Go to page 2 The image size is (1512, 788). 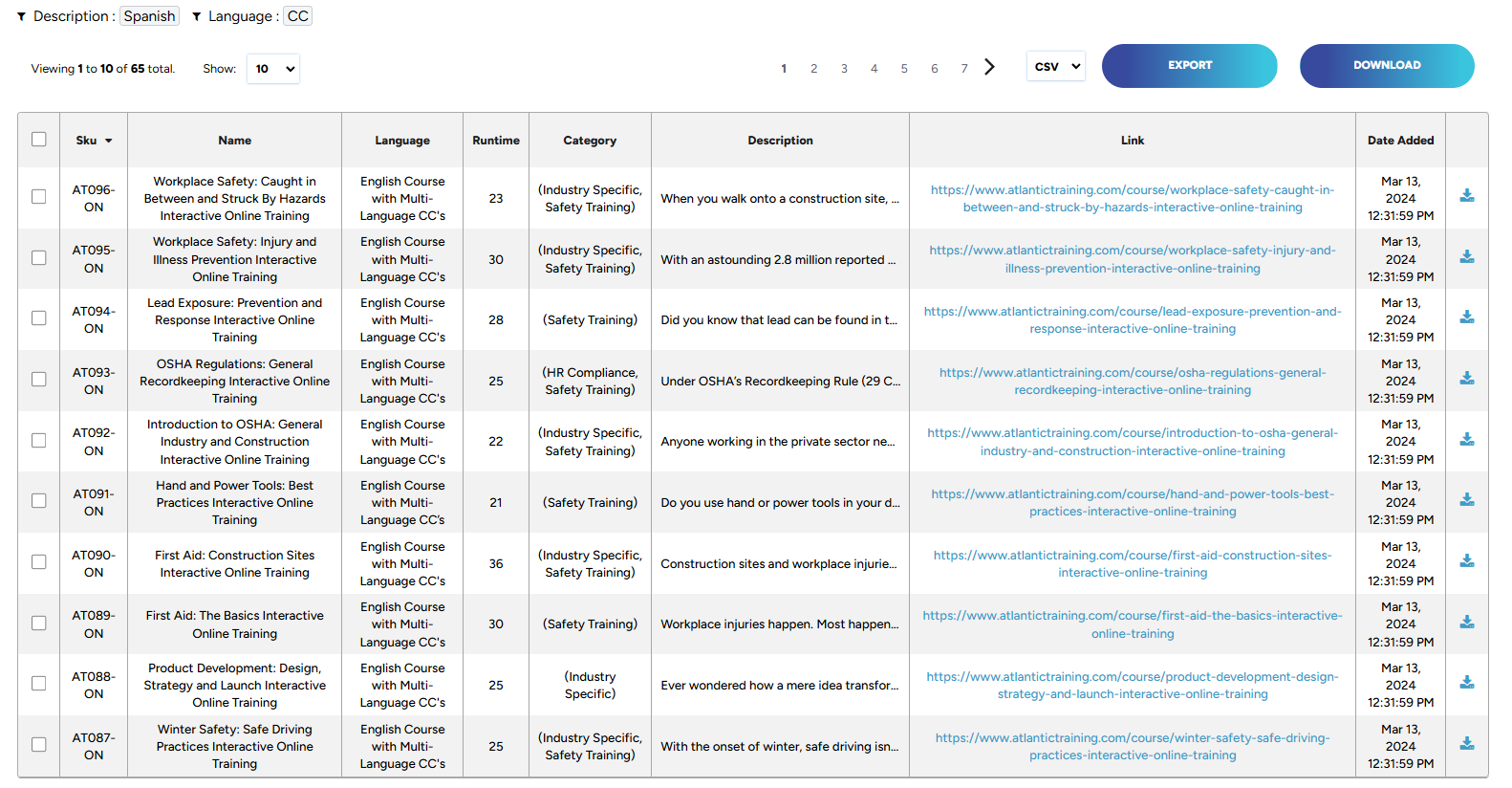coord(814,69)
